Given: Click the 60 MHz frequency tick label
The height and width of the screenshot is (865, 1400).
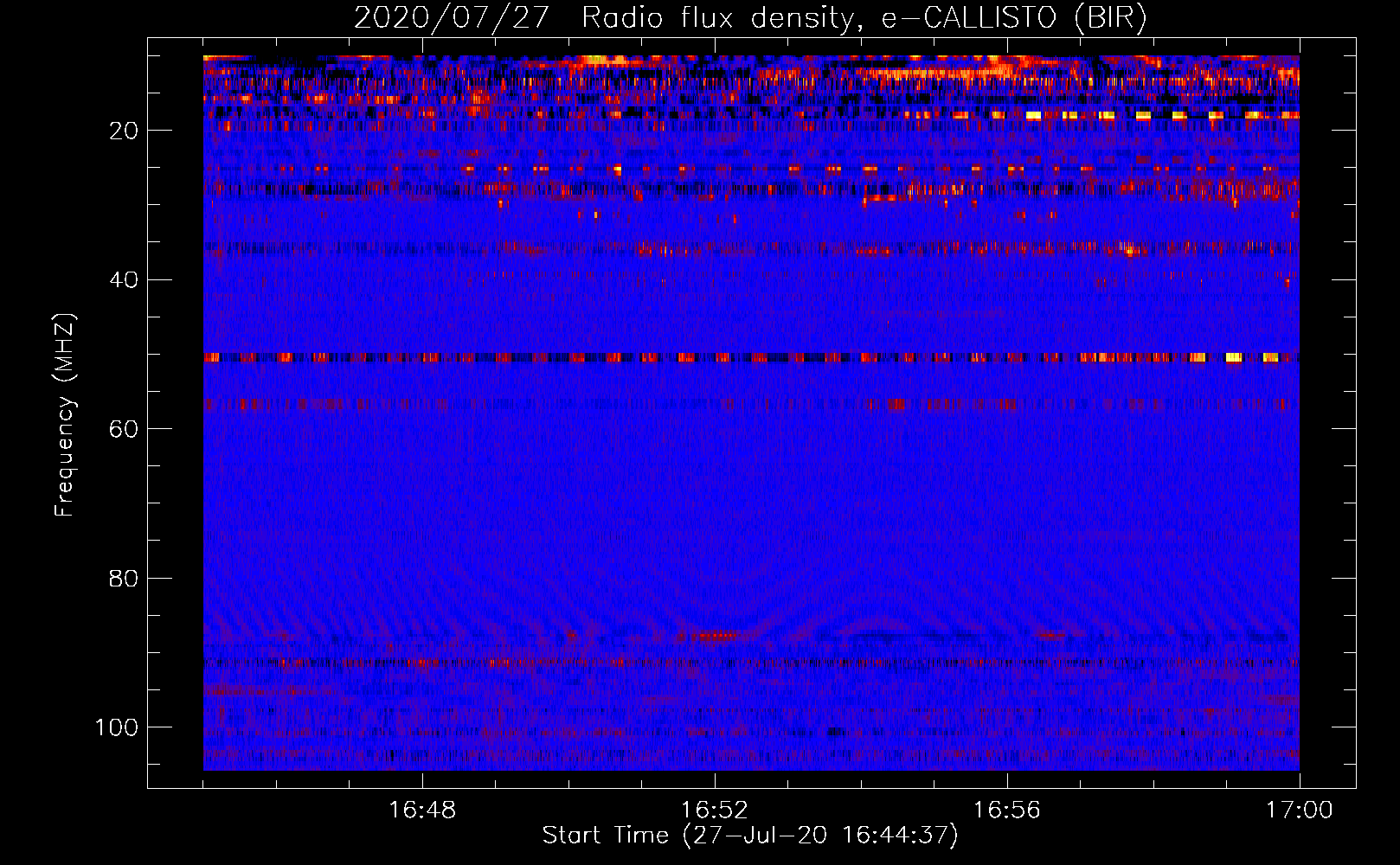Looking at the screenshot, I should pos(124,429).
